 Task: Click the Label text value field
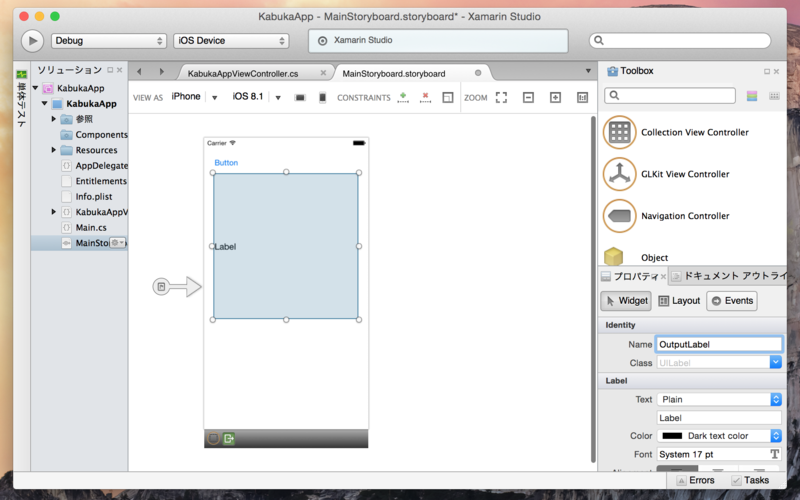[x=719, y=418]
